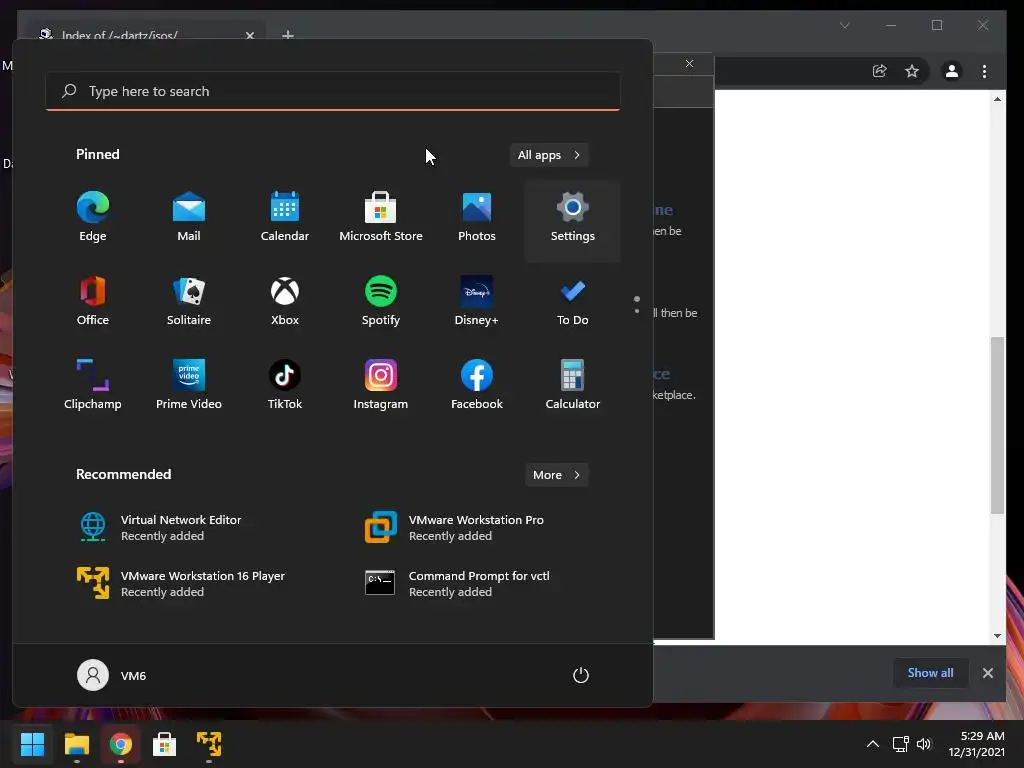Bookmark this page with the star icon
This screenshot has width=1024, height=768.
pyautogui.click(x=912, y=71)
